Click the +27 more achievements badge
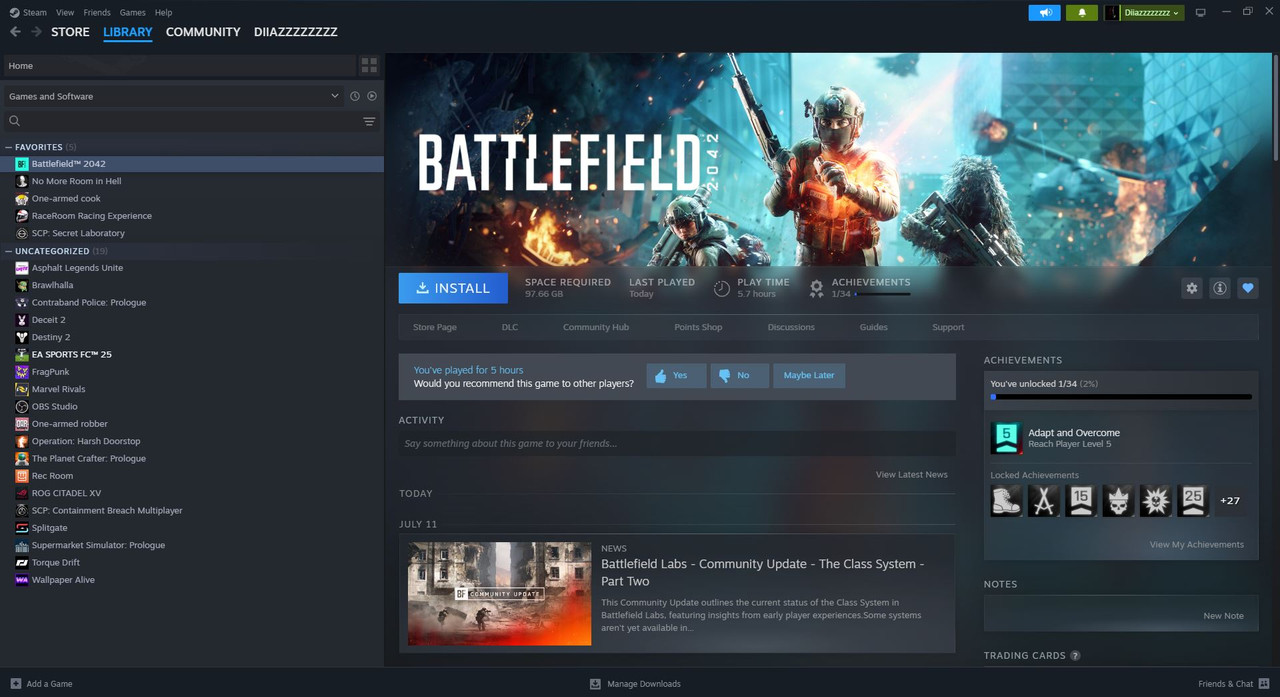The width and height of the screenshot is (1280, 697). 1230,501
